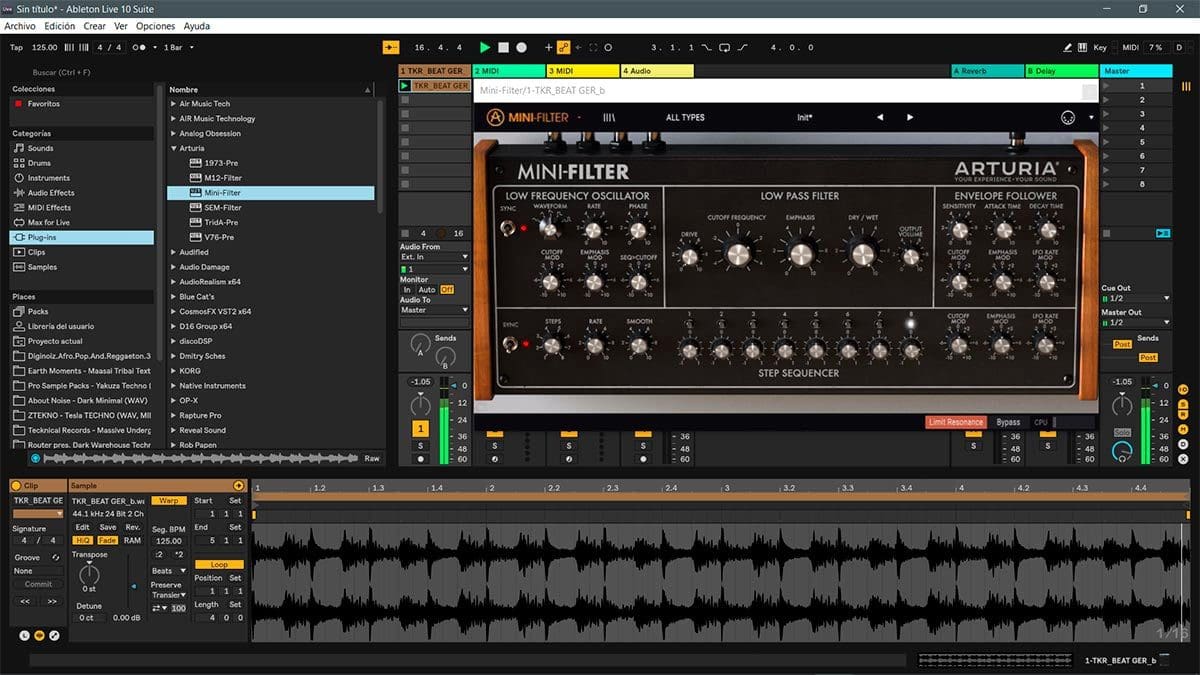The height and width of the screenshot is (675, 1200).
Task: Stop playback with the square Stop button
Action: 504,47
